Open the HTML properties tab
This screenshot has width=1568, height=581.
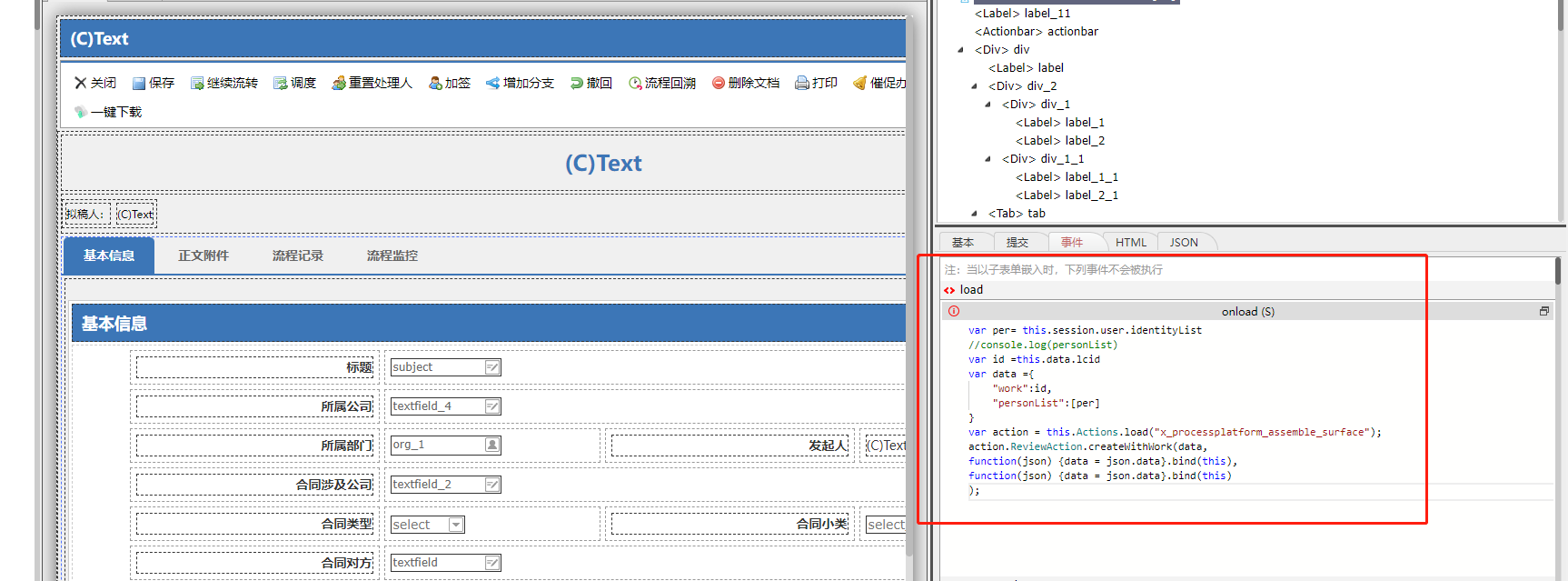point(1130,243)
